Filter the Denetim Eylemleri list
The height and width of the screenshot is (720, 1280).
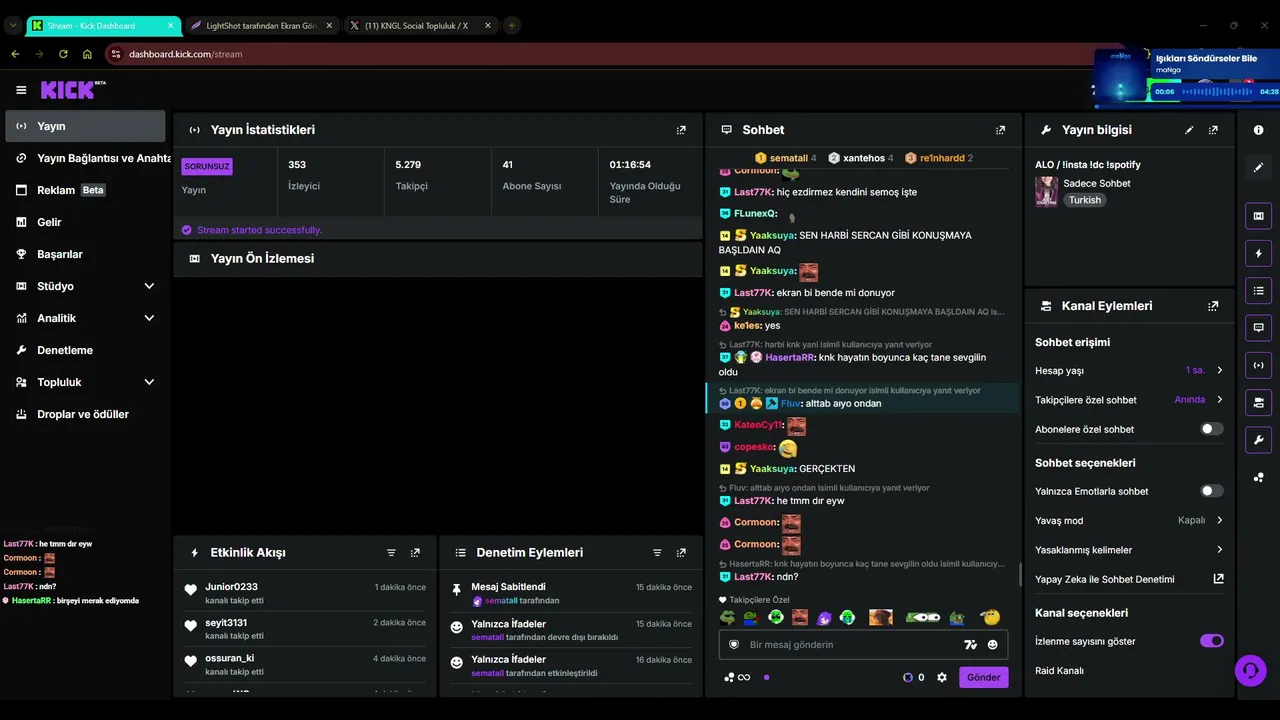click(x=657, y=552)
